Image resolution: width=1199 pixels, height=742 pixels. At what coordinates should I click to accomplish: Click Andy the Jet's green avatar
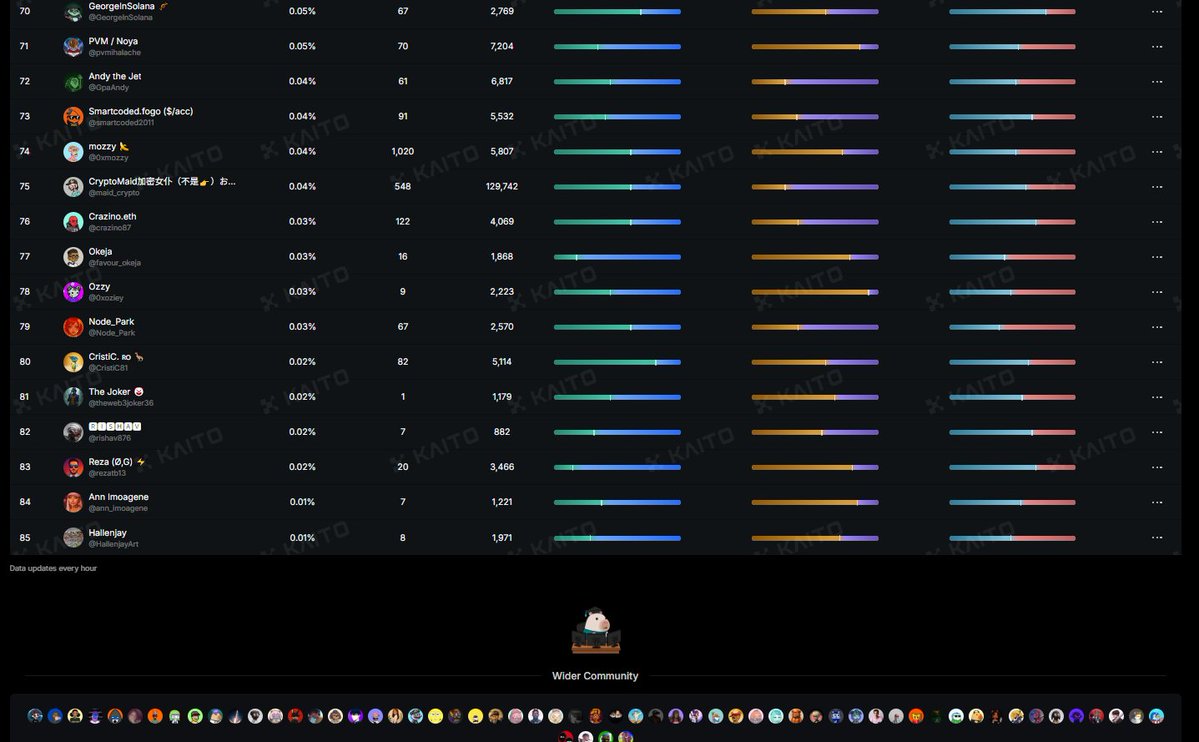73,82
